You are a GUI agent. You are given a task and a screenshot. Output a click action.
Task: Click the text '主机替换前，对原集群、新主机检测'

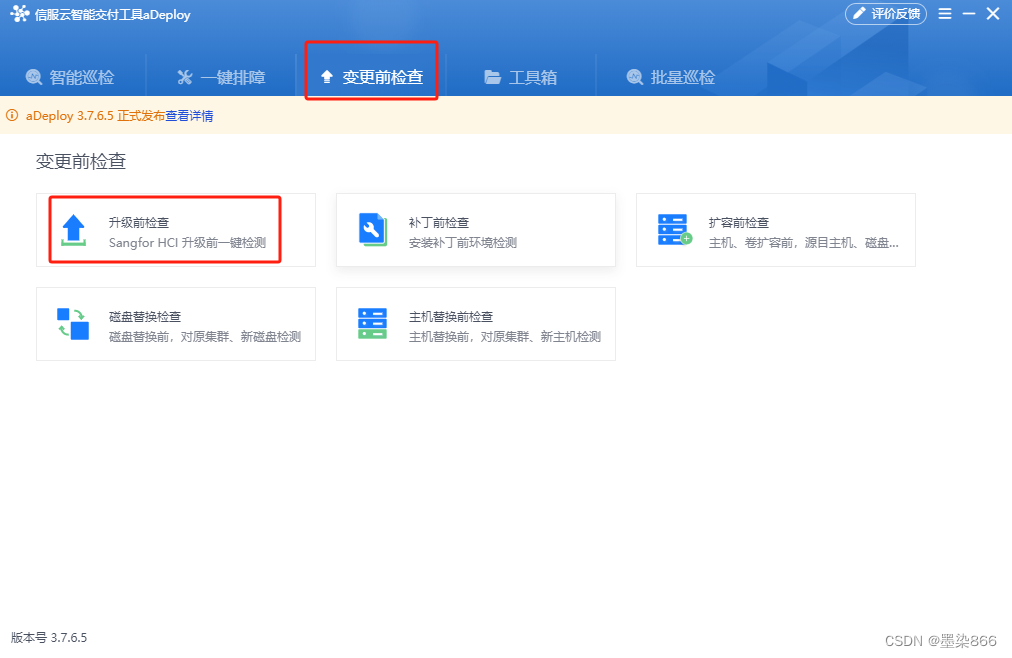pyautogui.click(x=505, y=337)
